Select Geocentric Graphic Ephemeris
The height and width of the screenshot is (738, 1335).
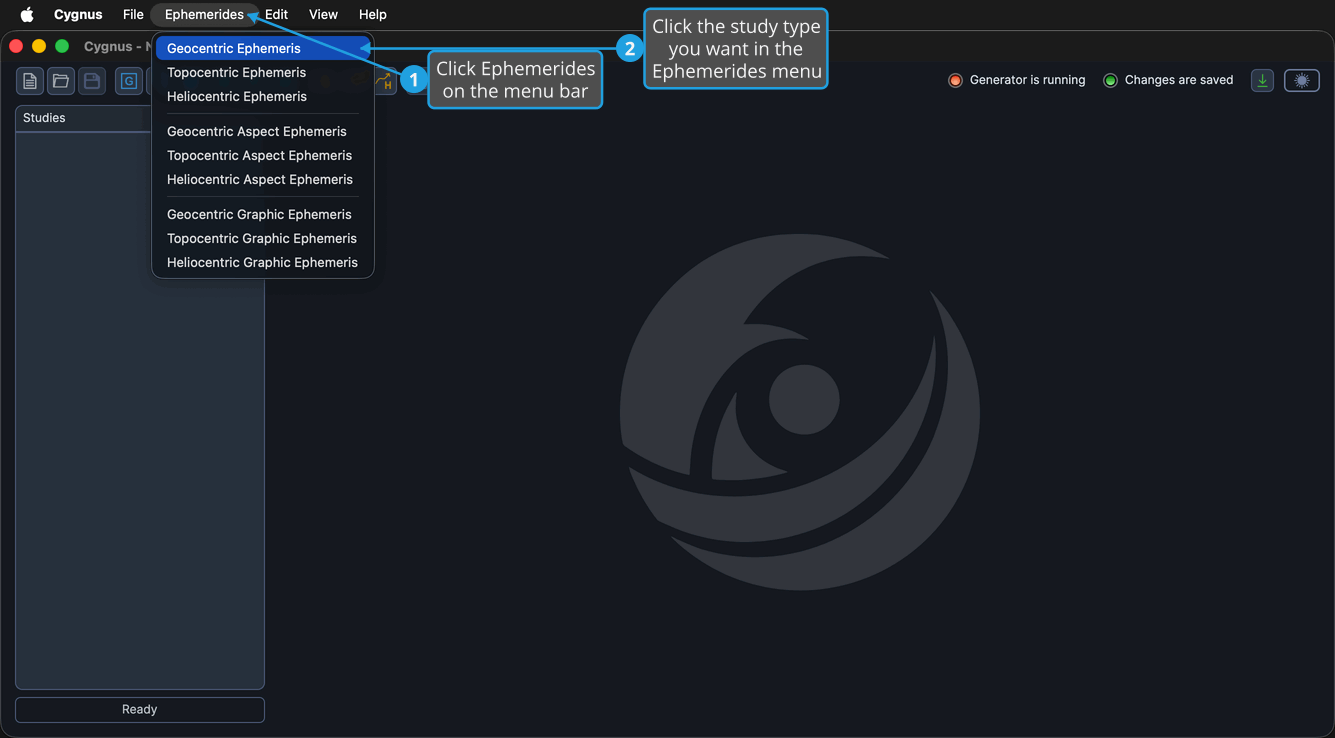(x=262, y=214)
